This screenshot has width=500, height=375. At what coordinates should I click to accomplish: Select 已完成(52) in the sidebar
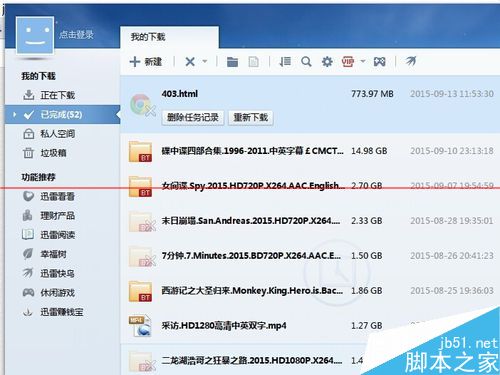coord(62,115)
